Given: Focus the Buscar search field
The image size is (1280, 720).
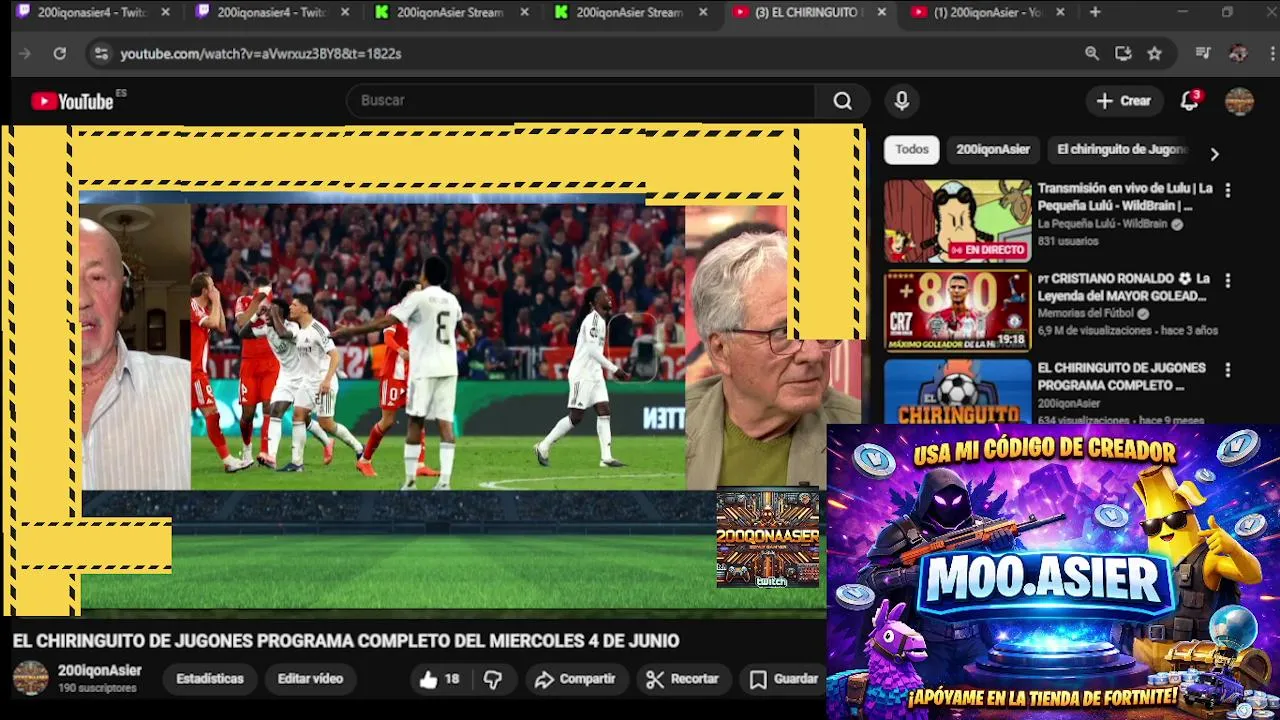Looking at the screenshot, I should point(582,101).
